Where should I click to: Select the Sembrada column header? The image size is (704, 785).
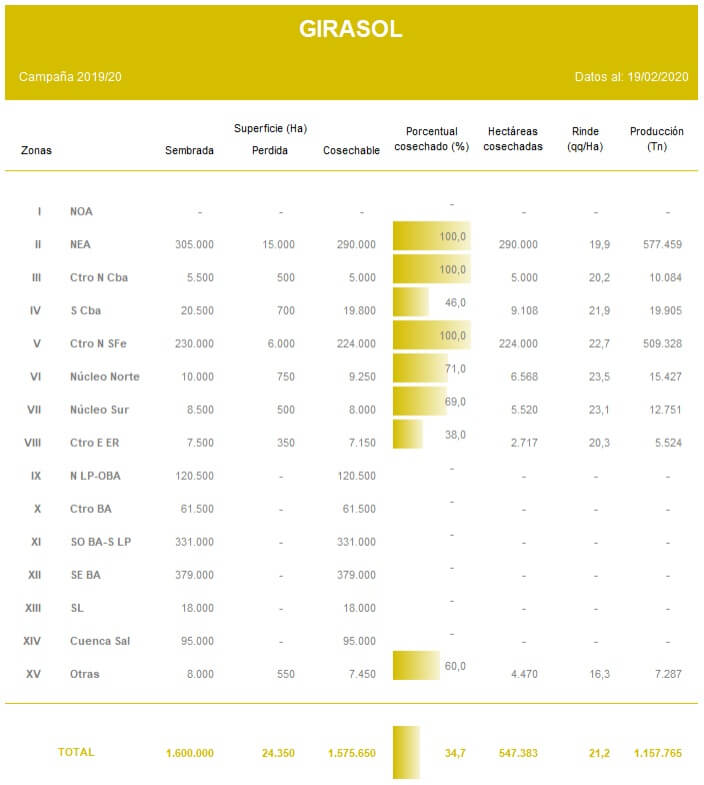pos(189,151)
